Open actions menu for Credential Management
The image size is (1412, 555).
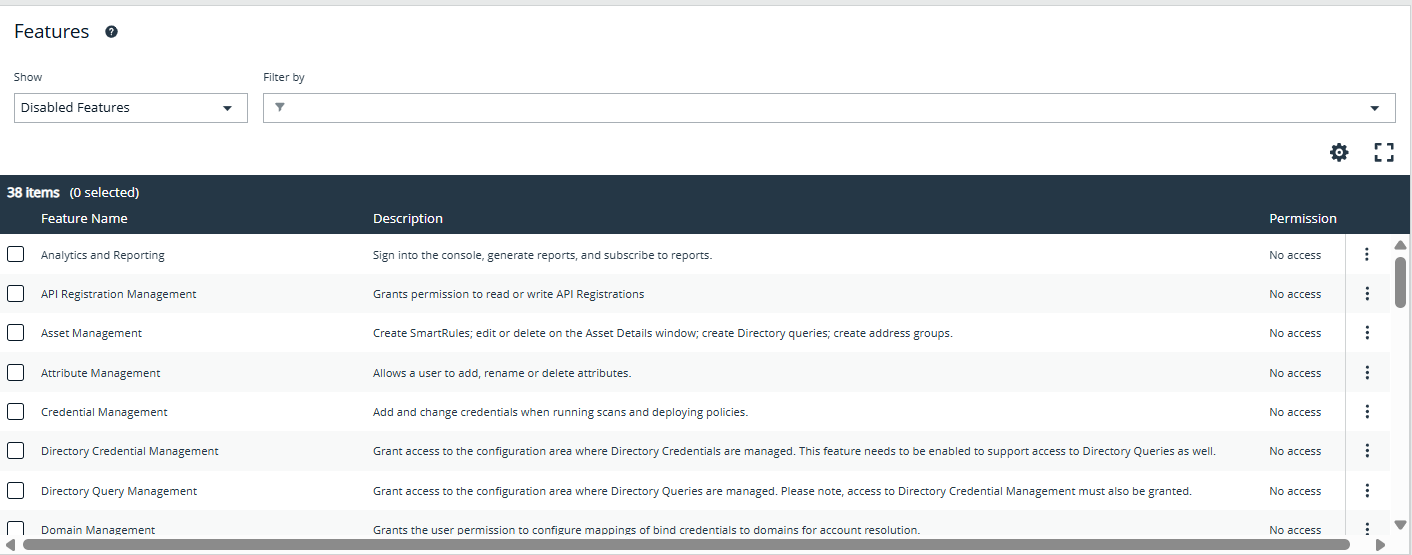(x=1367, y=412)
